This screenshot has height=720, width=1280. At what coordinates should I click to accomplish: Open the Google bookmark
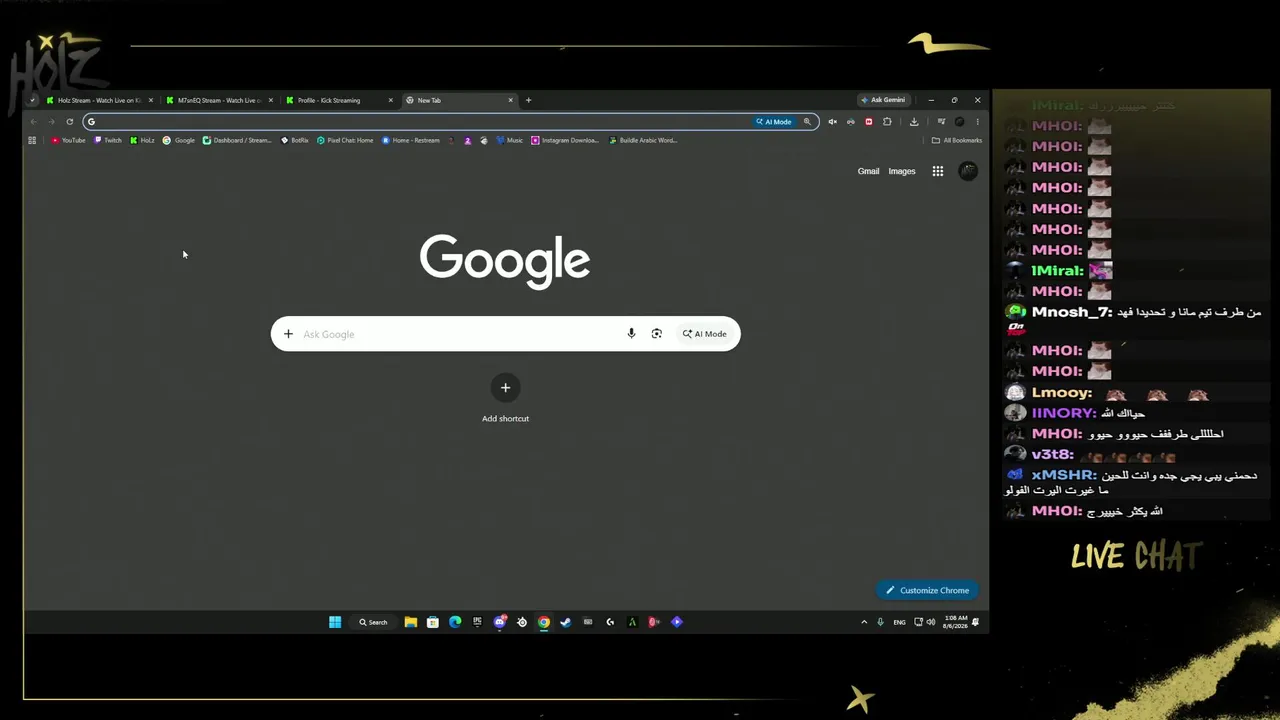point(179,140)
